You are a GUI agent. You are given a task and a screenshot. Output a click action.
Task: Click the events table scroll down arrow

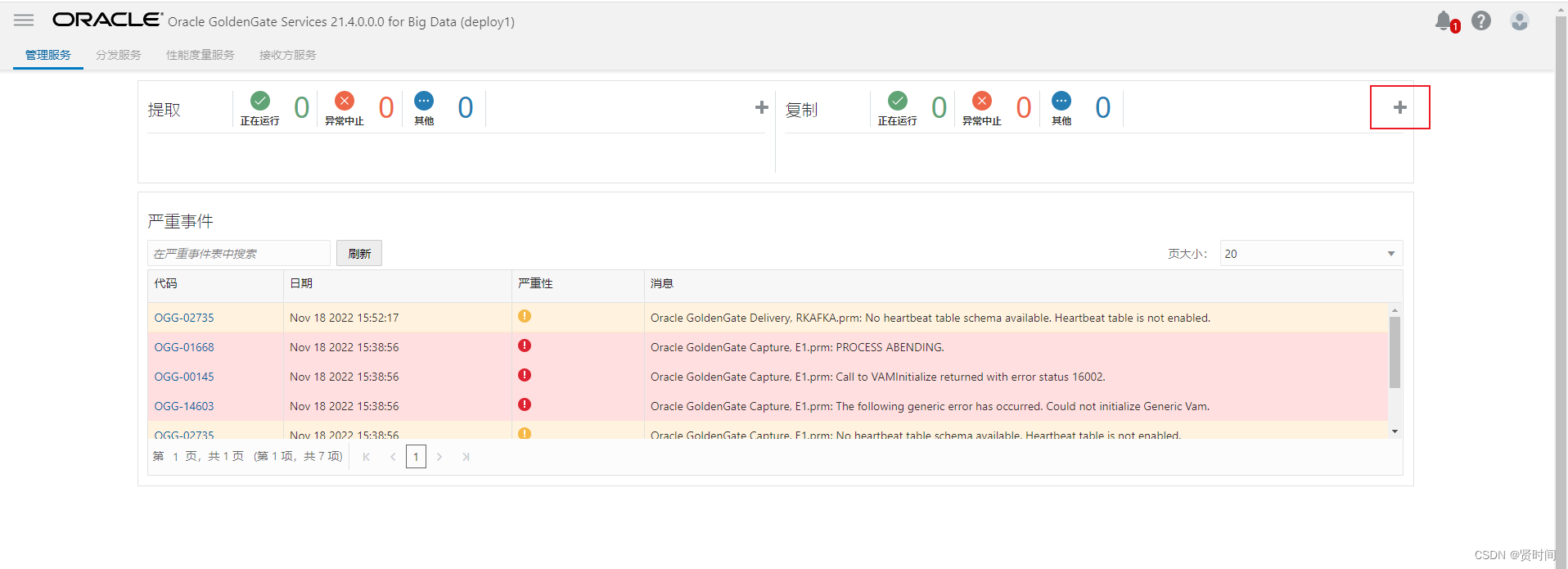coord(1395,431)
